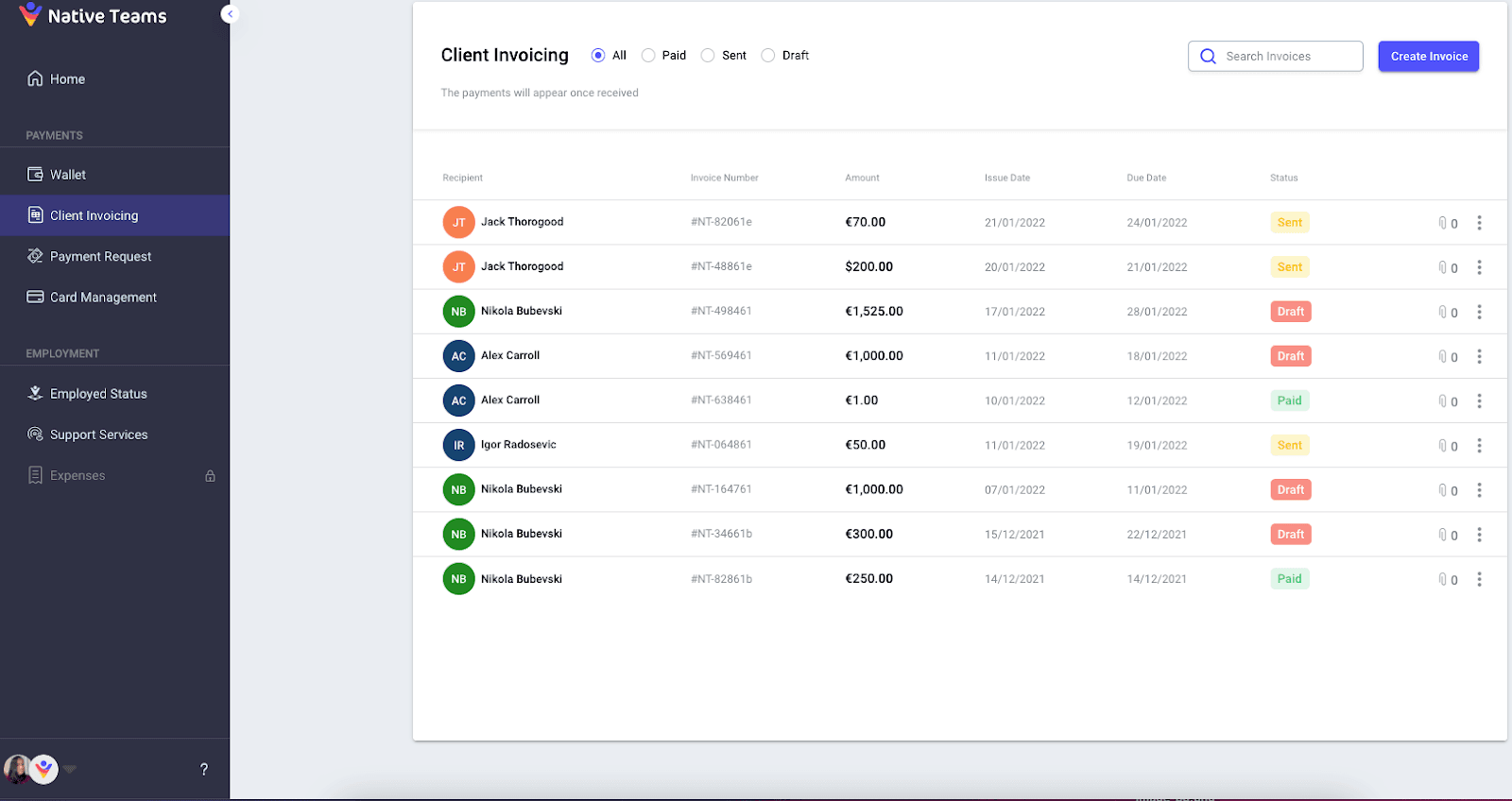Click the amount $200.00
The image size is (1512, 801).
click(868, 266)
